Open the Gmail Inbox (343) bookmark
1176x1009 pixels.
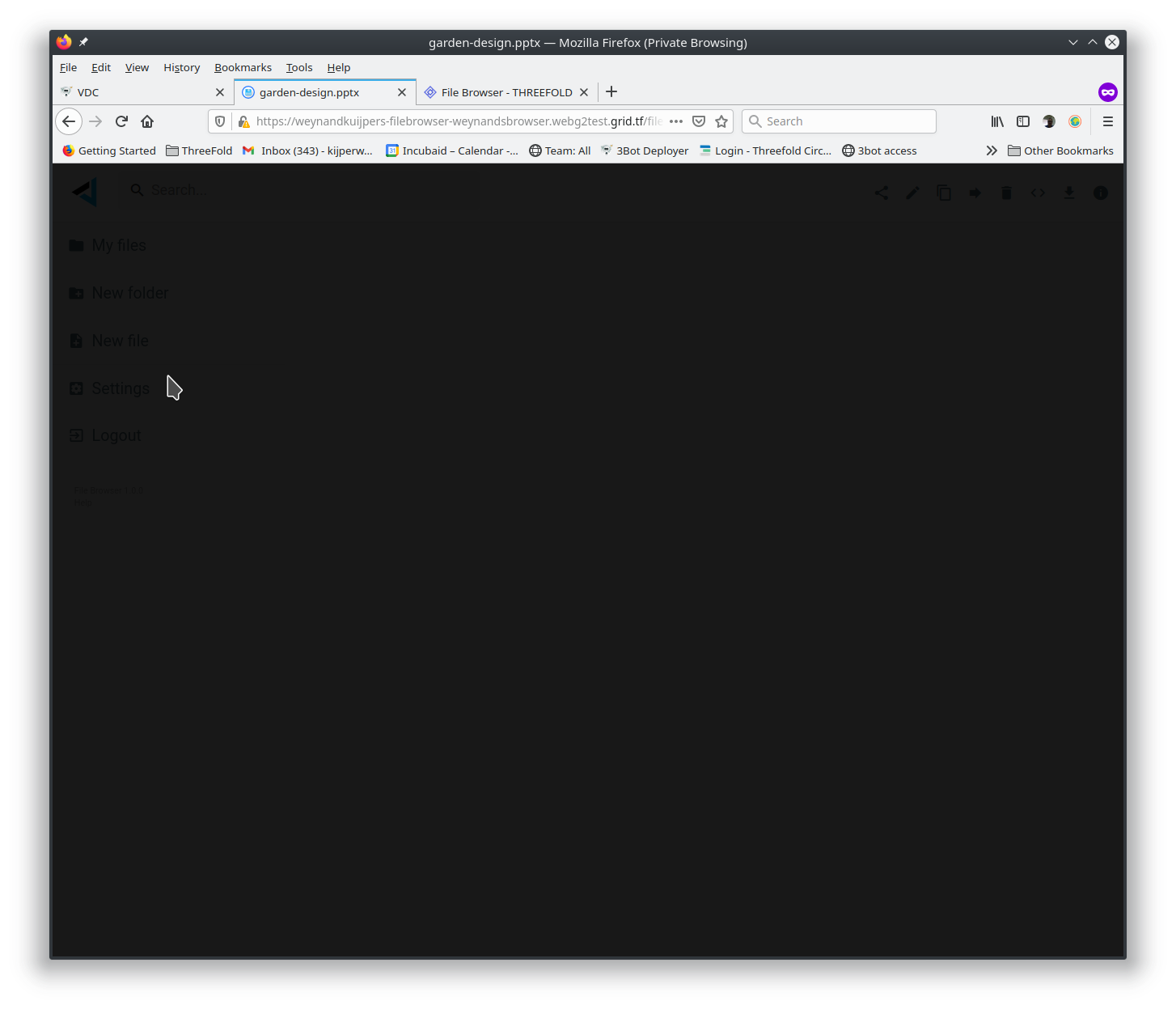(x=307, y=151)
